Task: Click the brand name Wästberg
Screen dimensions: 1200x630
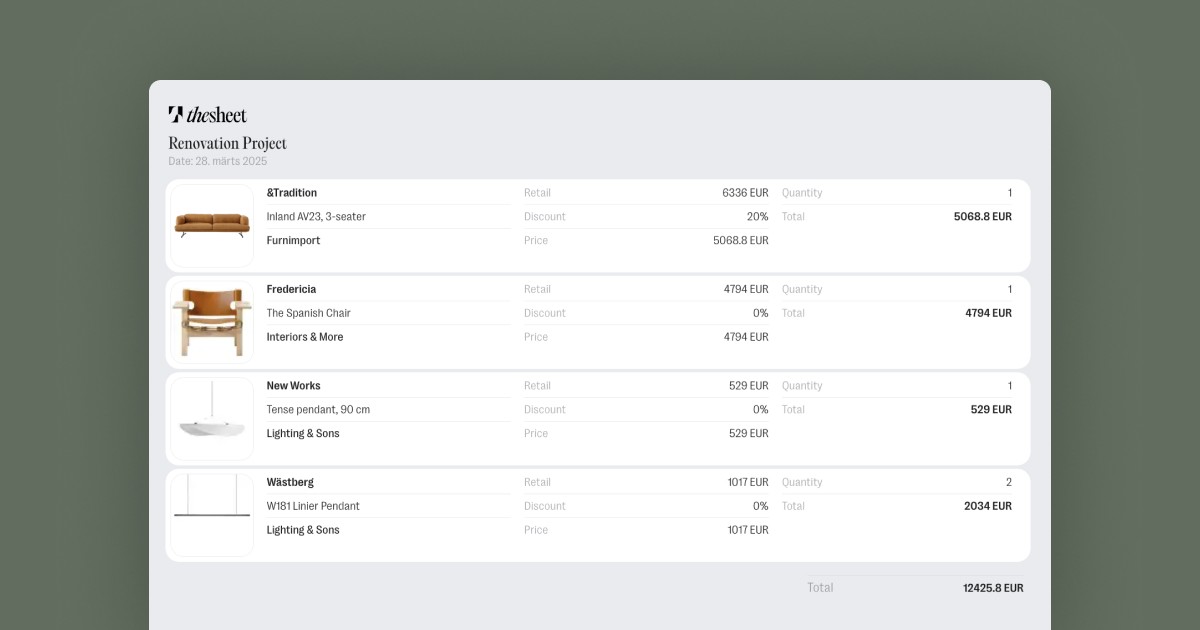Action: click(290, 482)
